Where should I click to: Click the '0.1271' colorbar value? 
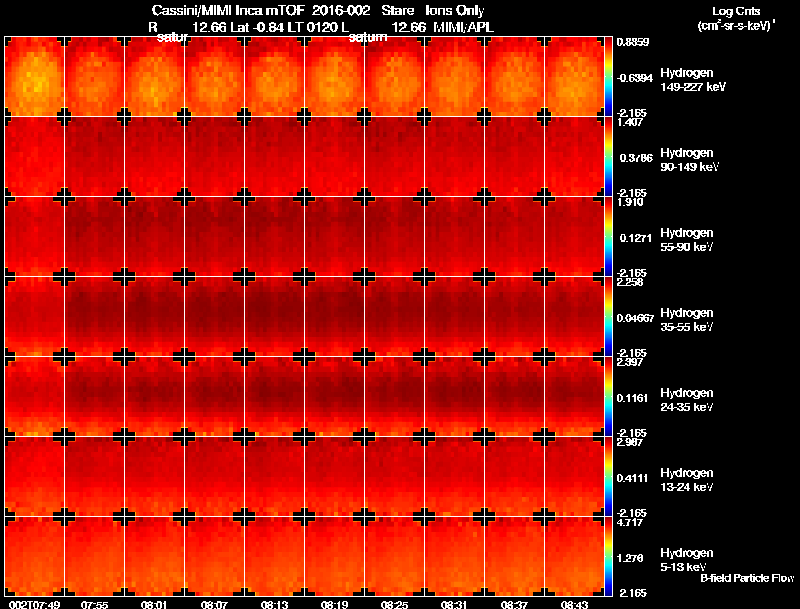[x=636, y=238]
